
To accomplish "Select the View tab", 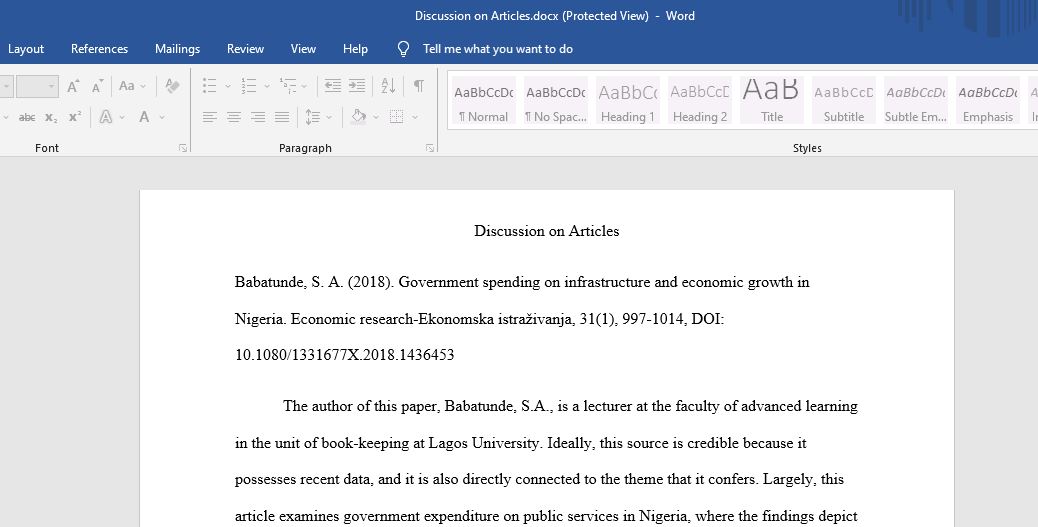I will tap(303, 49).
